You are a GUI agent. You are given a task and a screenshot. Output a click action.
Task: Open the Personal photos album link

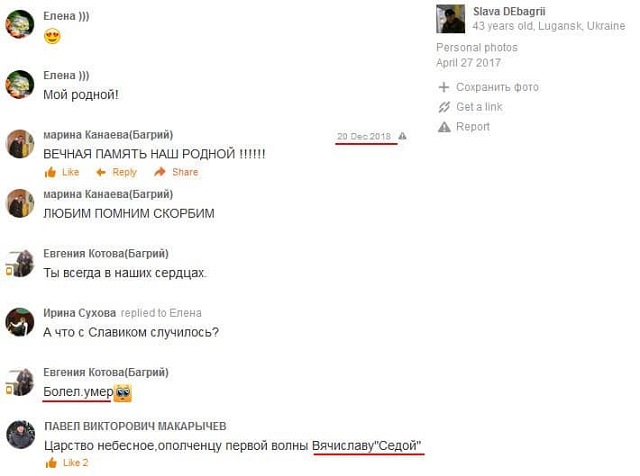[477, 47]
